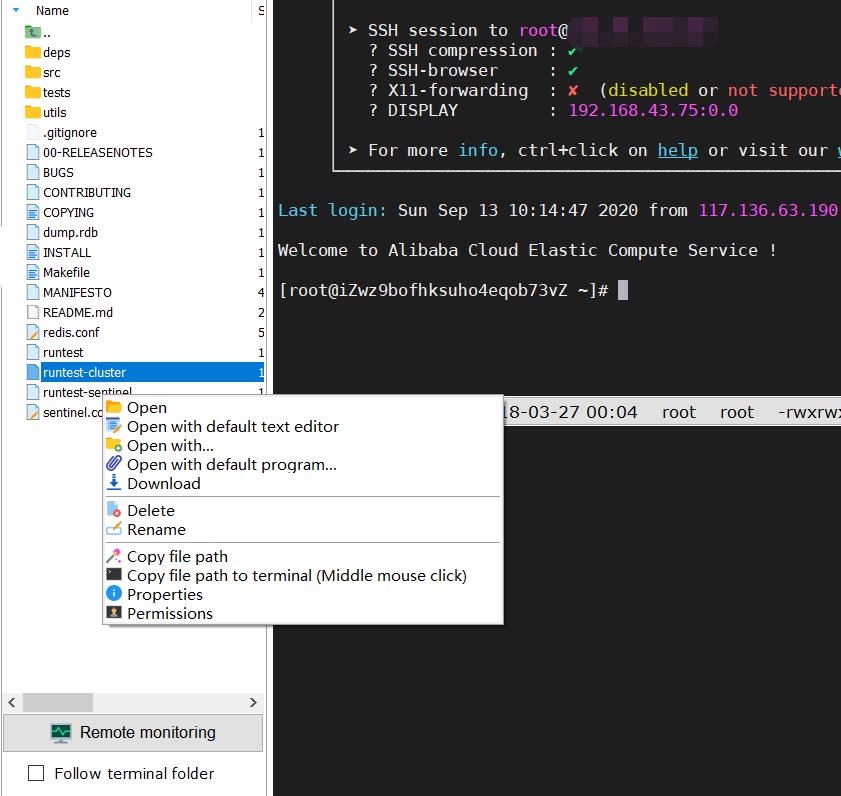Click the Rename pencil icon

click(114, 530)
